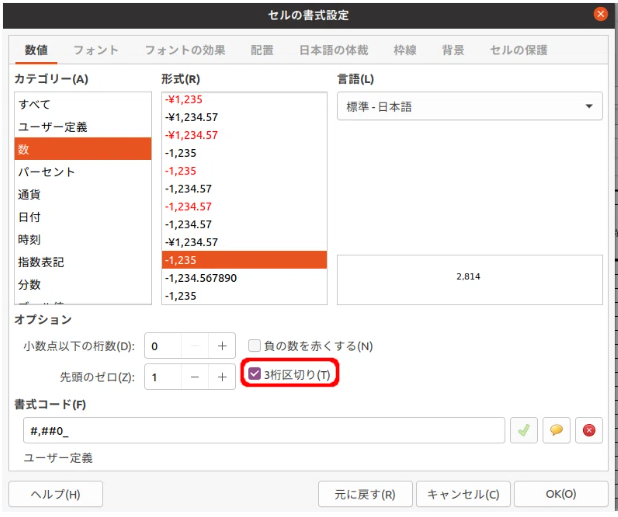
Task: Click the キャンセル button
Action: (463, 494)
